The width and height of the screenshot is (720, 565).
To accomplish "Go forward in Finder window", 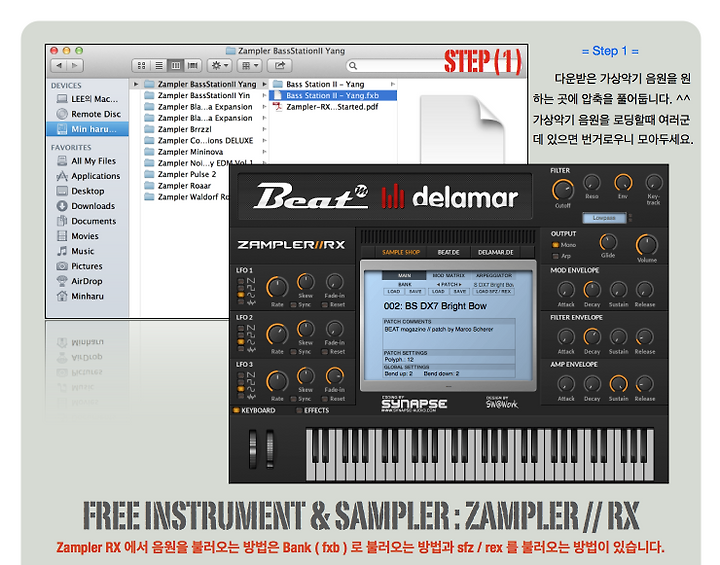I will pos(76,66).
